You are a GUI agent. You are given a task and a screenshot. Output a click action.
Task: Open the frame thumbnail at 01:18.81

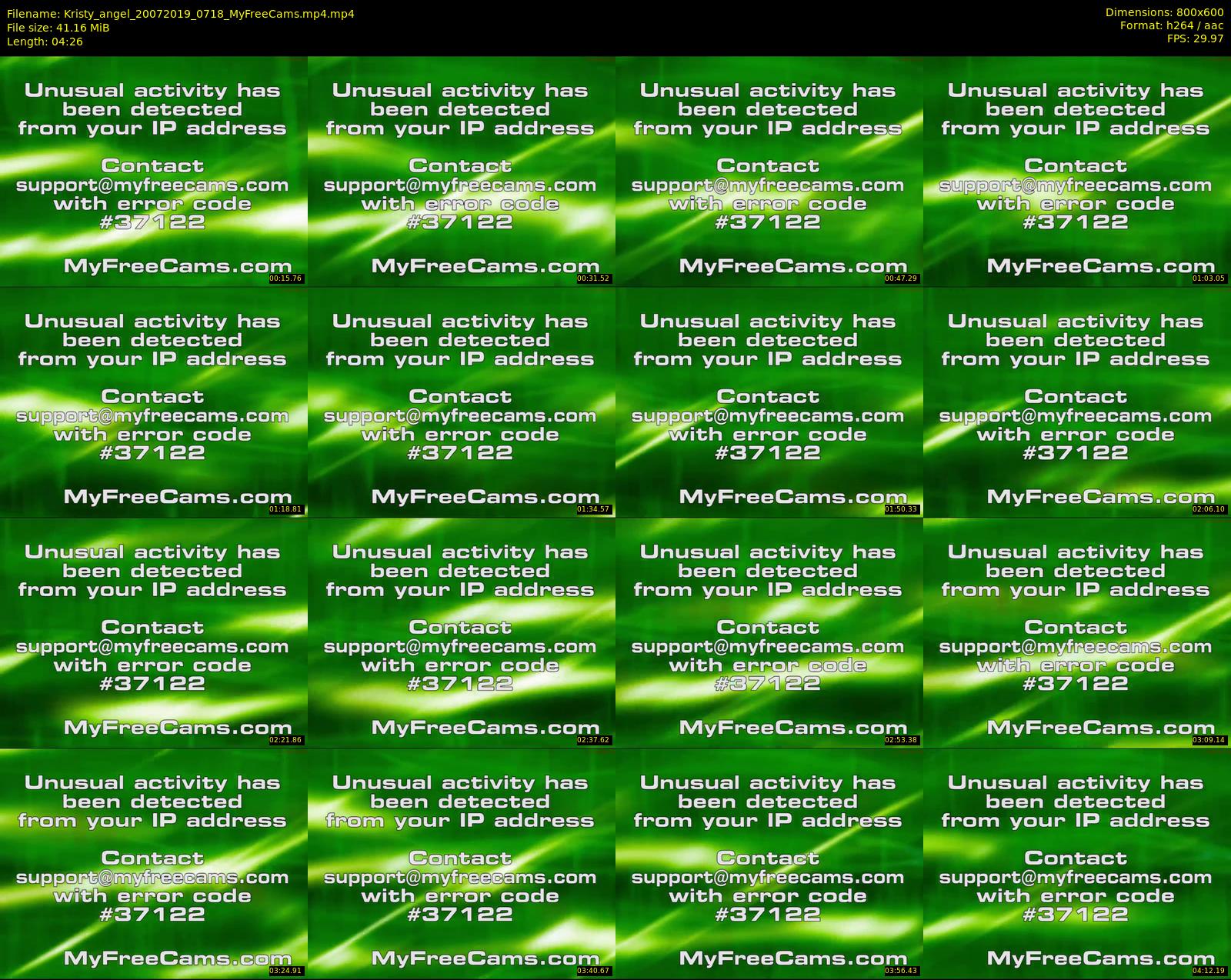(153, 402)
